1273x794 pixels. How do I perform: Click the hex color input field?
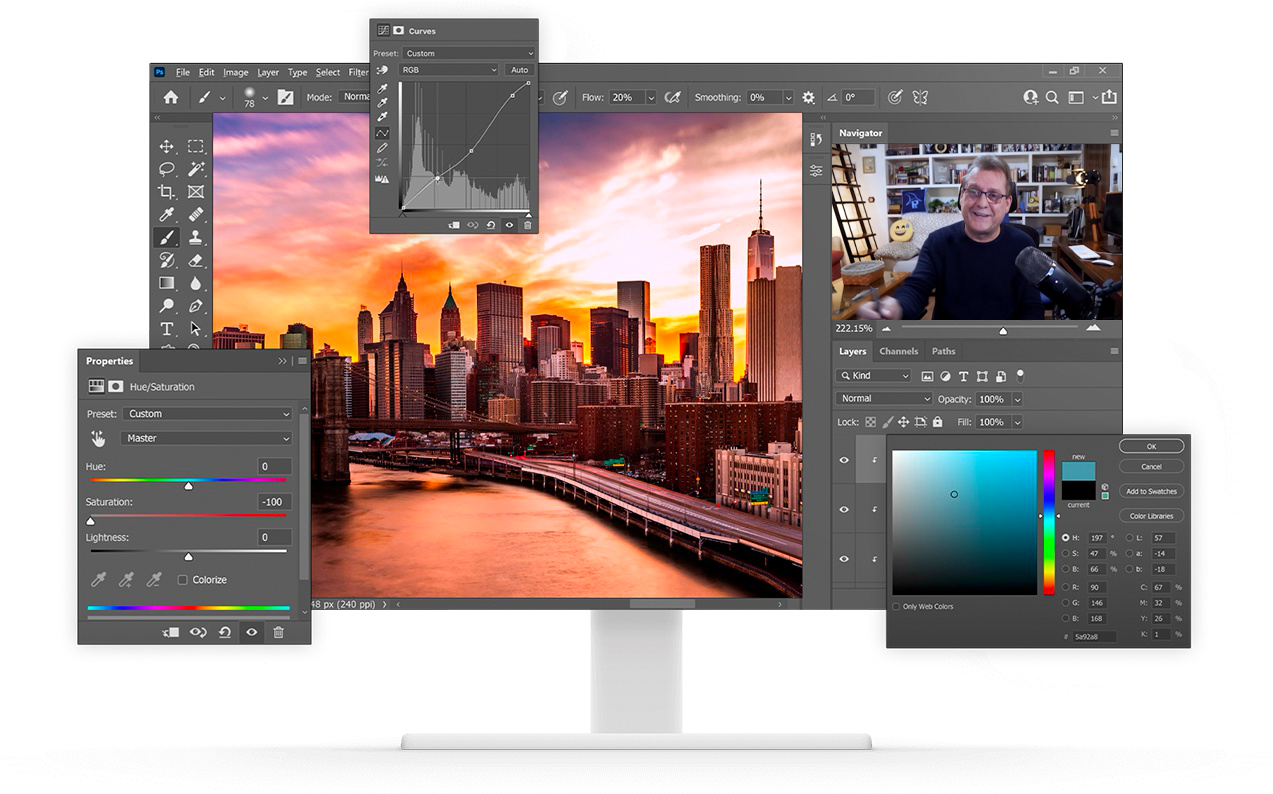1094,636
